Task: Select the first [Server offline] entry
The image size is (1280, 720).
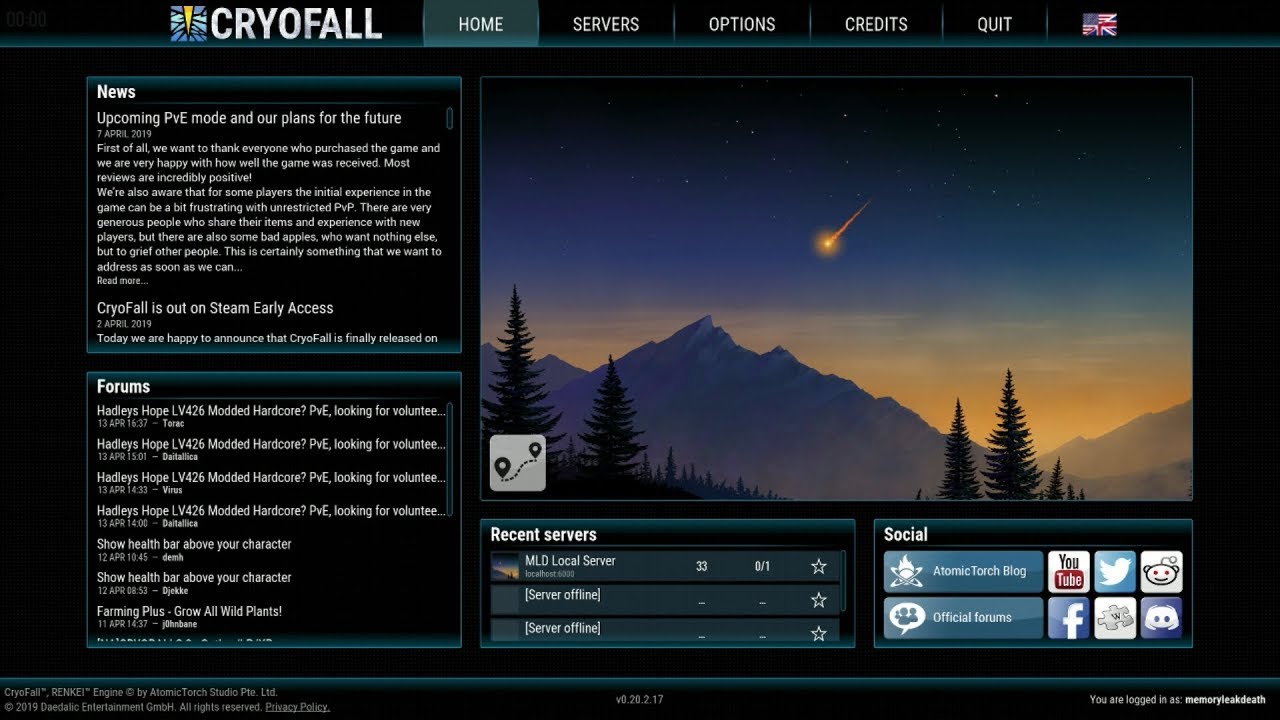Action: (x=665, y=600)
